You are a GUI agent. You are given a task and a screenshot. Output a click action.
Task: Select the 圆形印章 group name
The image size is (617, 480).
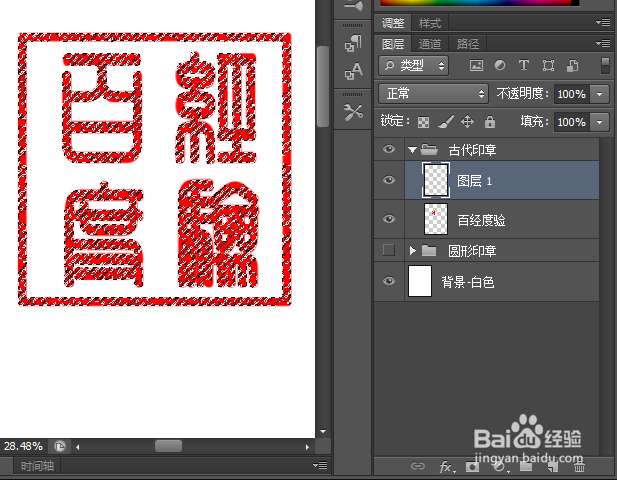(472, 251)
